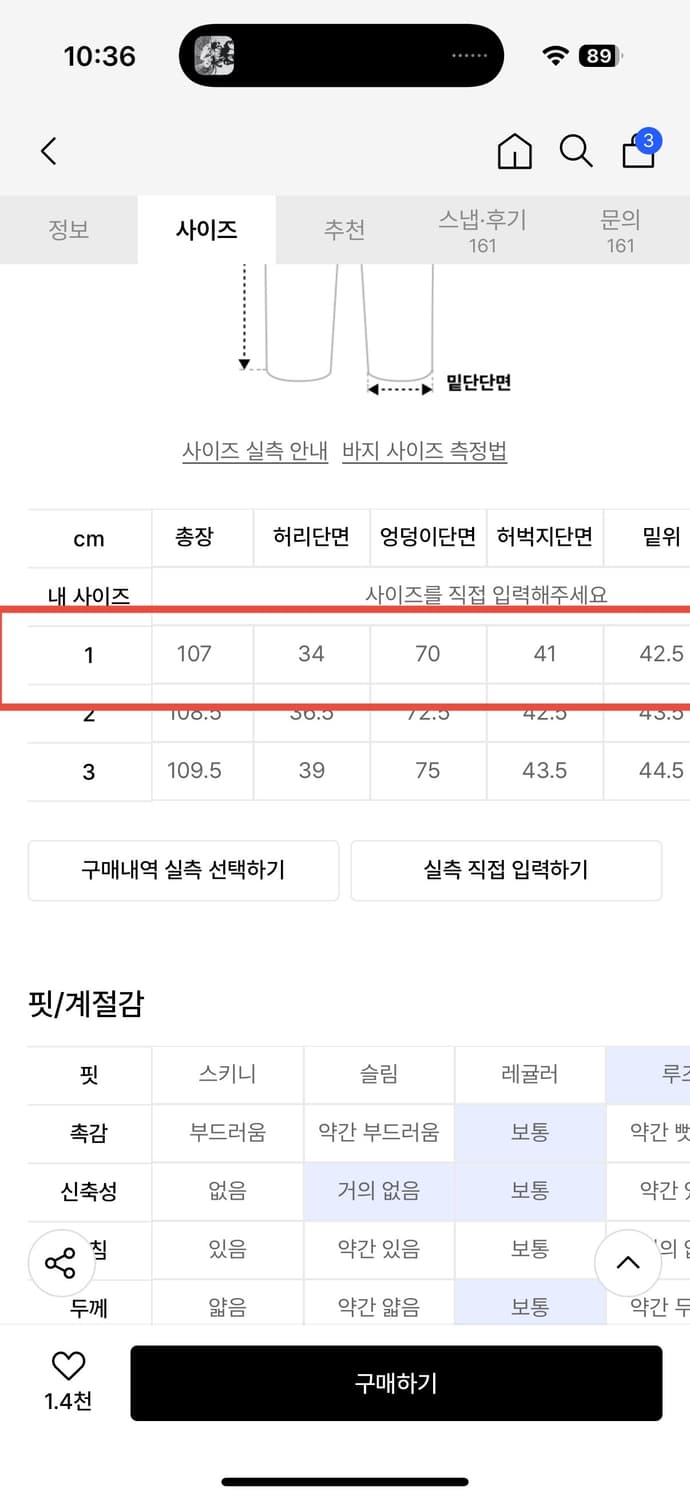Open the cart showing 3 items

637,152
